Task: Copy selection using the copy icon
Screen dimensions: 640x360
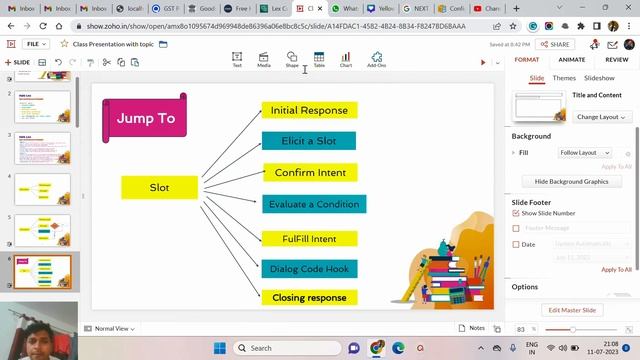Action: pyautogui.click(x=121, y=62)
